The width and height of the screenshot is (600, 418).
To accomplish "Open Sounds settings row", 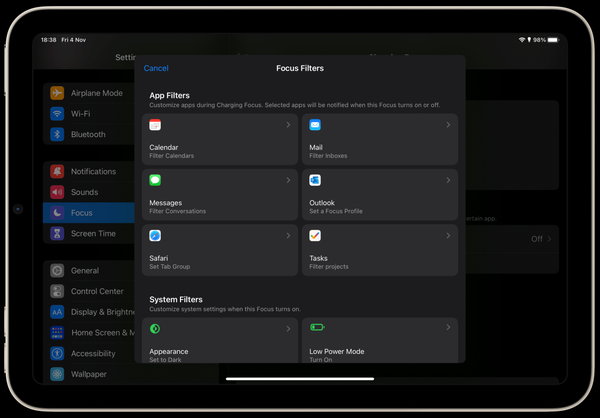I will [x=89, y=192].
